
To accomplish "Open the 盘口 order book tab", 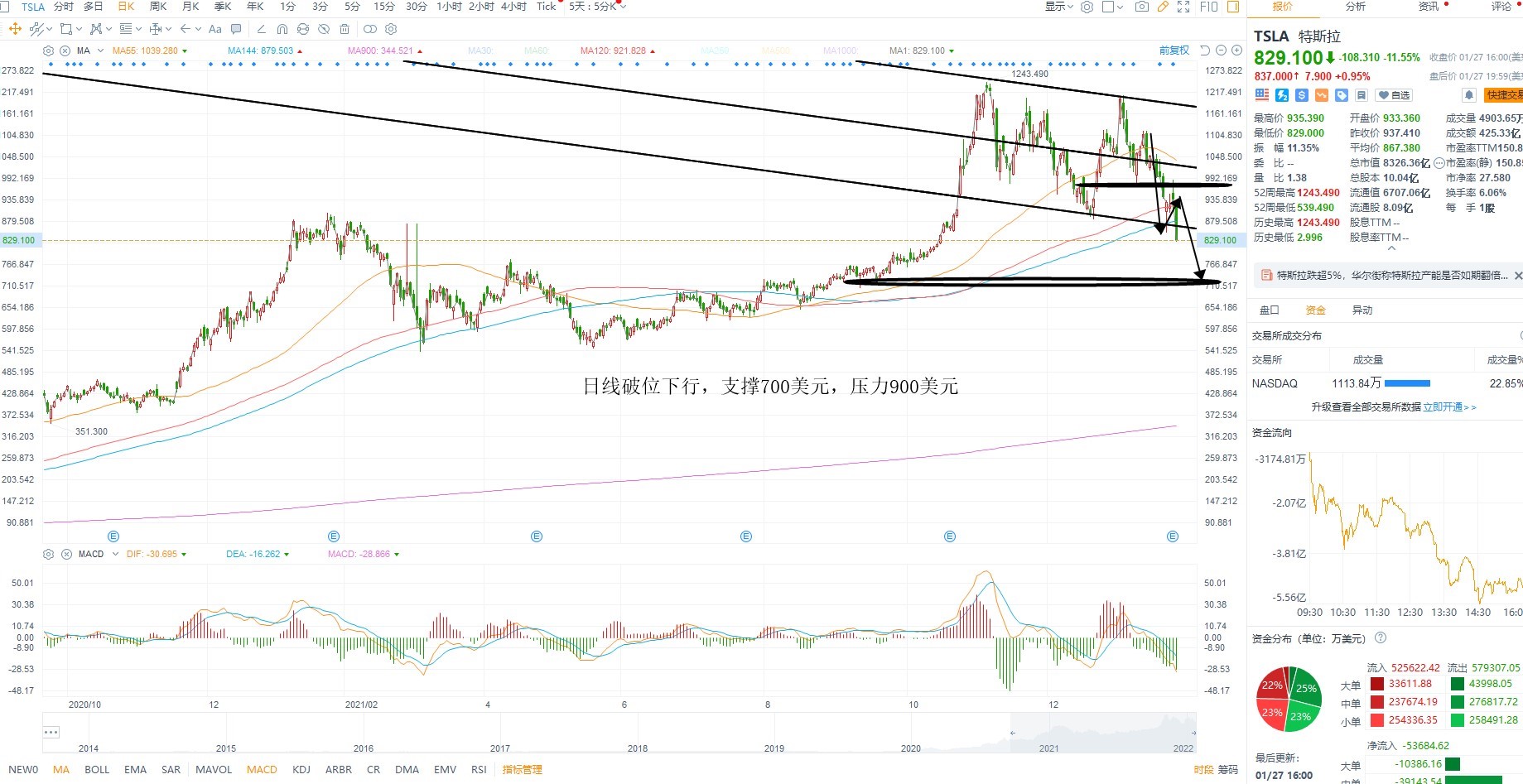I will tap(1270, 310).
